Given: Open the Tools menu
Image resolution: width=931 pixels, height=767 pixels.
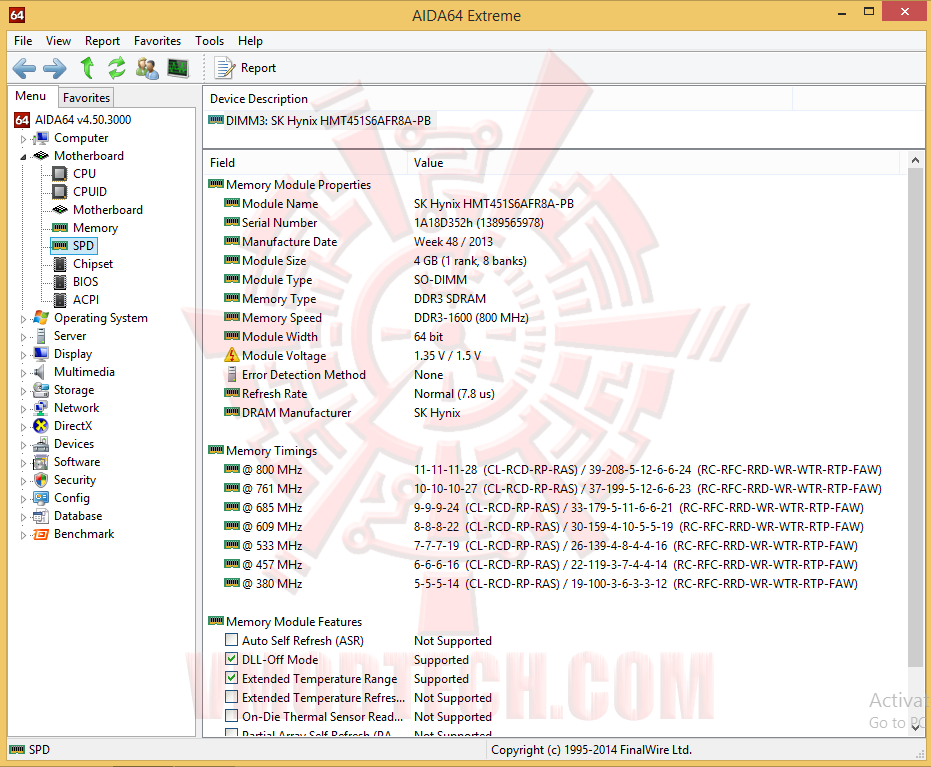Looking at the screenshot, I should (x=210, y=41).
